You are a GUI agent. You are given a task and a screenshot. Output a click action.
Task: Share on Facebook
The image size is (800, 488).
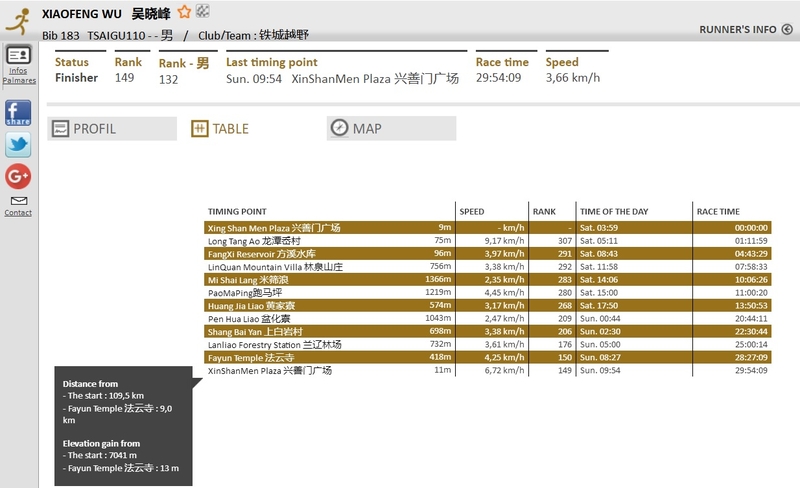(x=18, y=112)
